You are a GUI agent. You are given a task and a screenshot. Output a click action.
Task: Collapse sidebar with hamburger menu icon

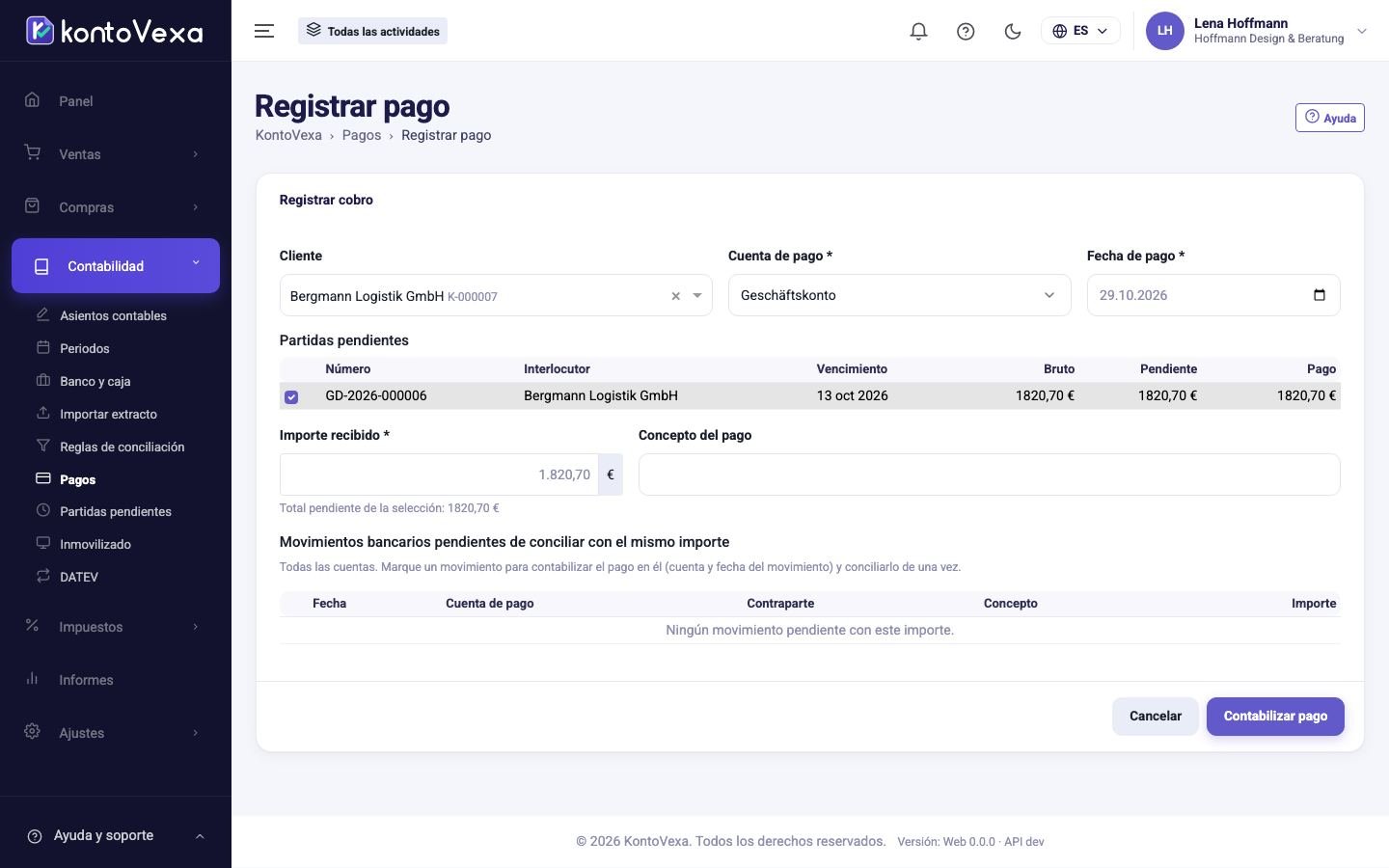264,31
